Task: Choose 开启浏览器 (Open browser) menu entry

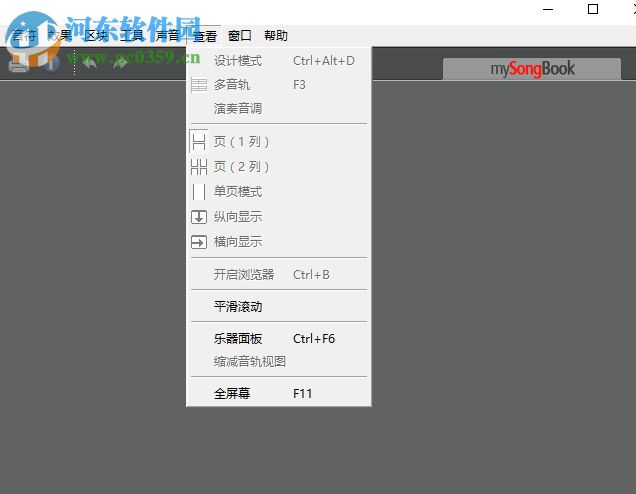Action: 279,275
